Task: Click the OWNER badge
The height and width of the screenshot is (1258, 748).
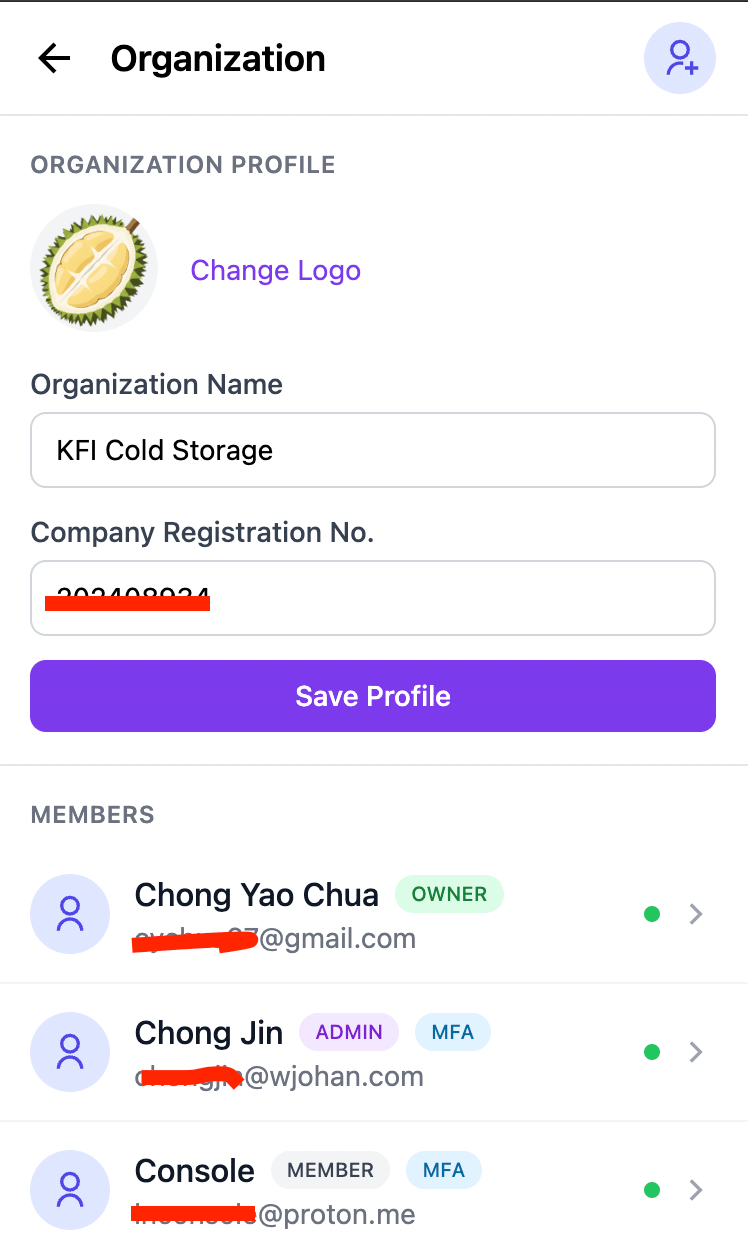Action: pyautogui.click(x=449, y=894)
